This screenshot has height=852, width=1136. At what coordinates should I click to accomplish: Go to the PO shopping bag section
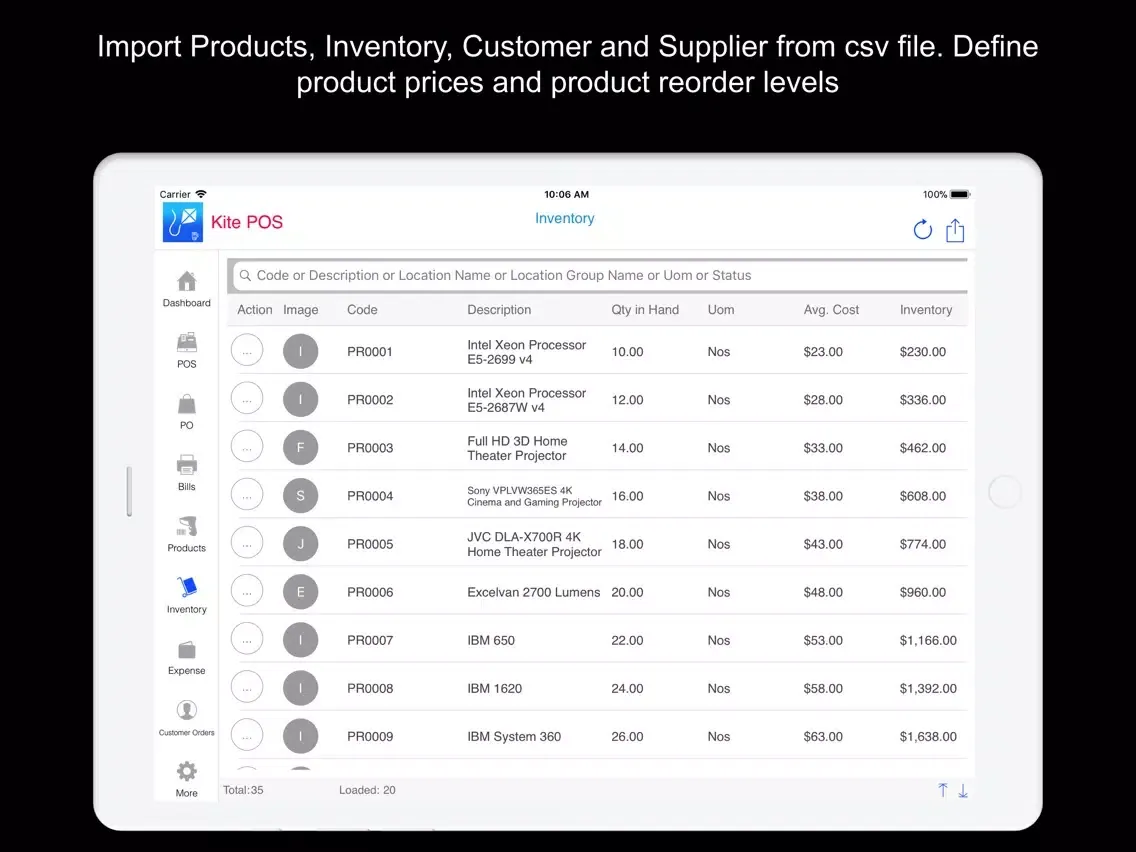pyautogui.click(x=186, y=412)
